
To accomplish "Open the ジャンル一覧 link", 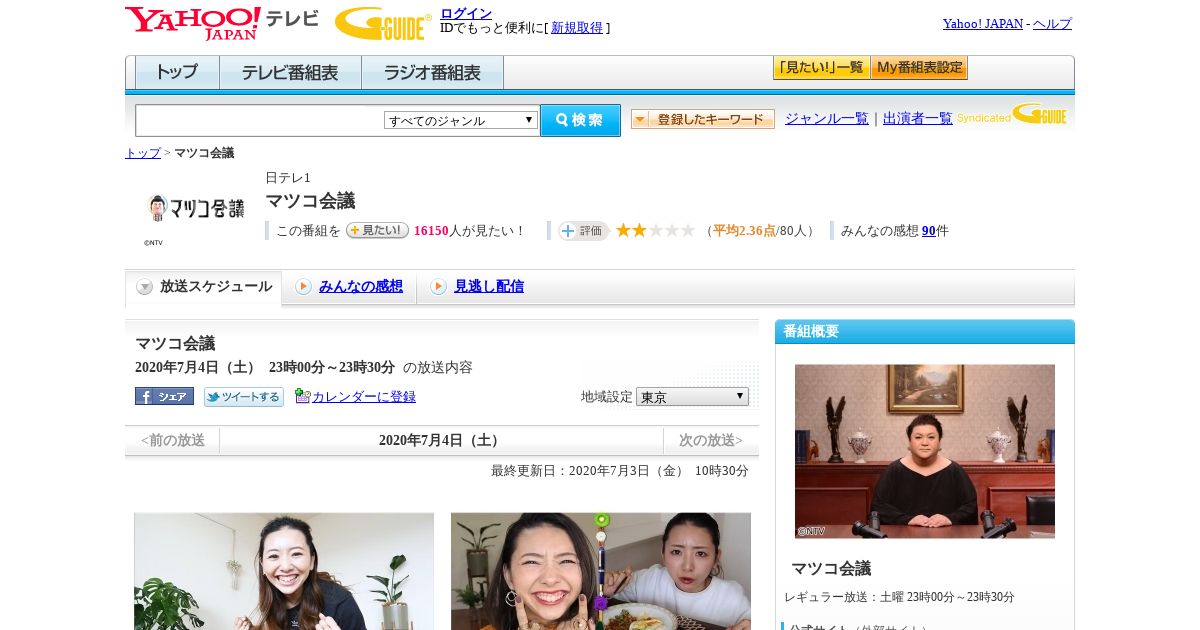I will (x=827, y=119).
